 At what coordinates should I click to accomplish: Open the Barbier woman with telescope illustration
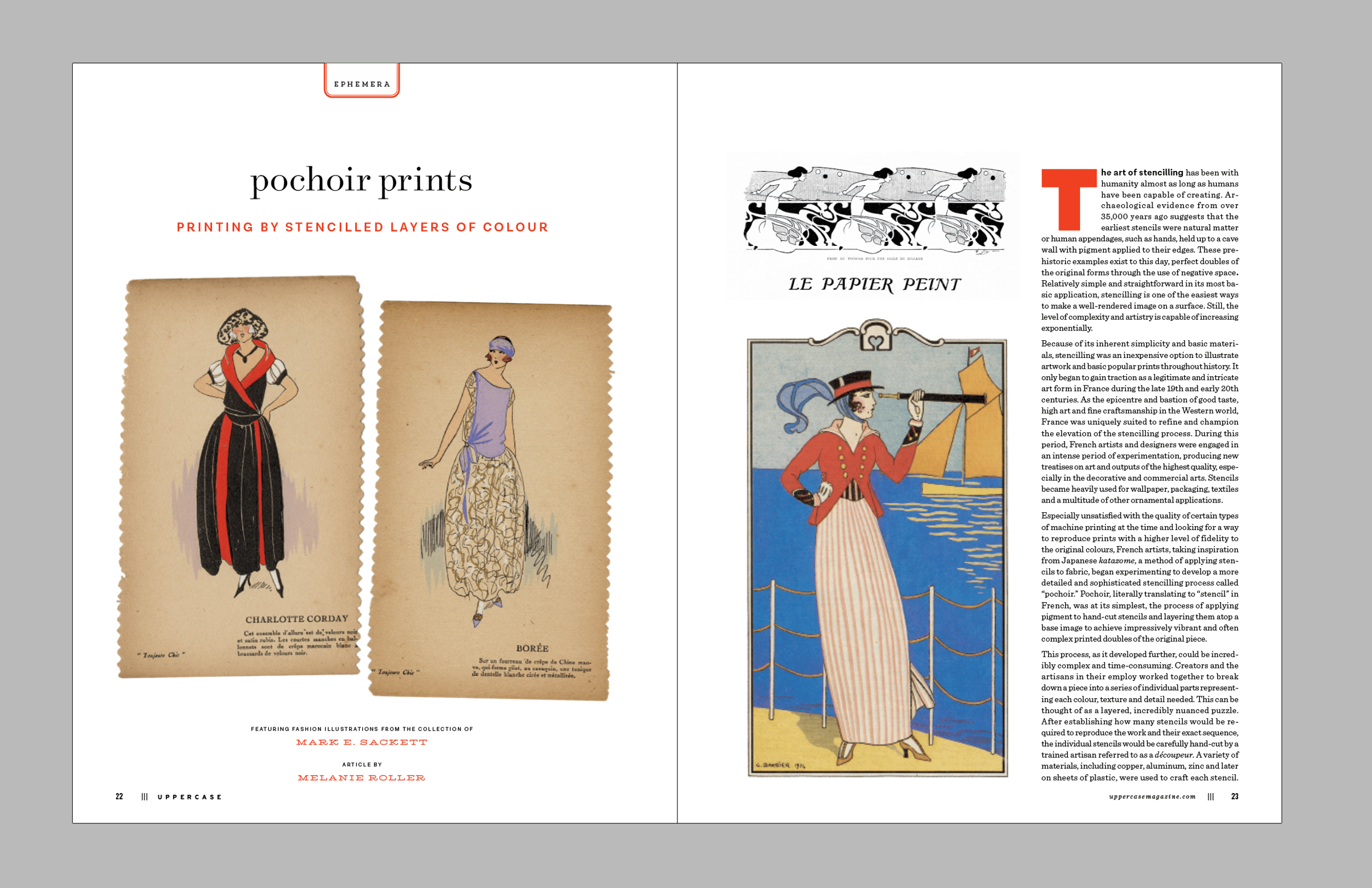coord(877,548)
